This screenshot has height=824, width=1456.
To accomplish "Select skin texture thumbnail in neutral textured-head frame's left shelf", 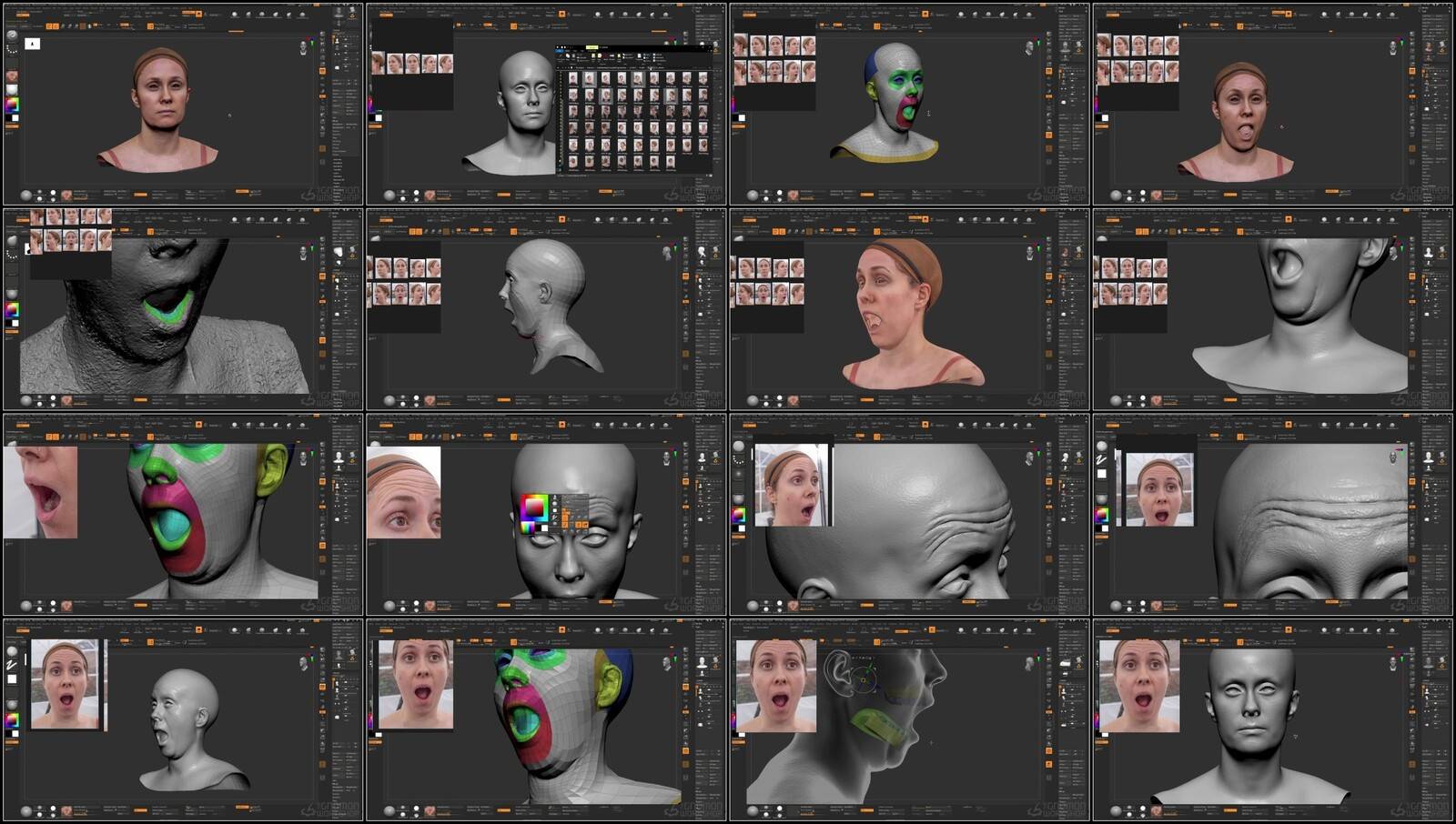I will click(x=12, y=76).
